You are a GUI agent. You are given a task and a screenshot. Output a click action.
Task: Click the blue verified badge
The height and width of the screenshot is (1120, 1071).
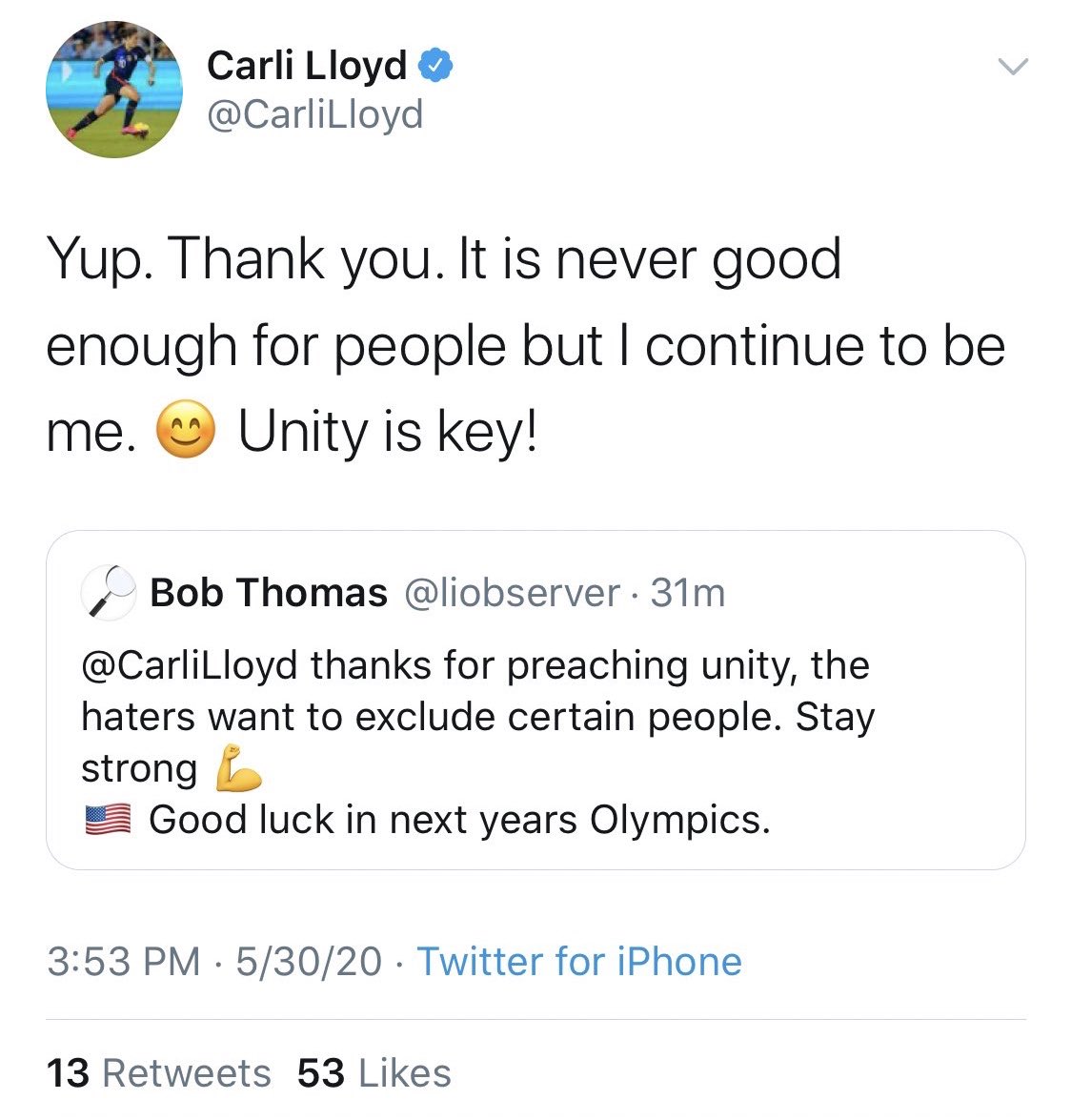(x=436, y=66)
